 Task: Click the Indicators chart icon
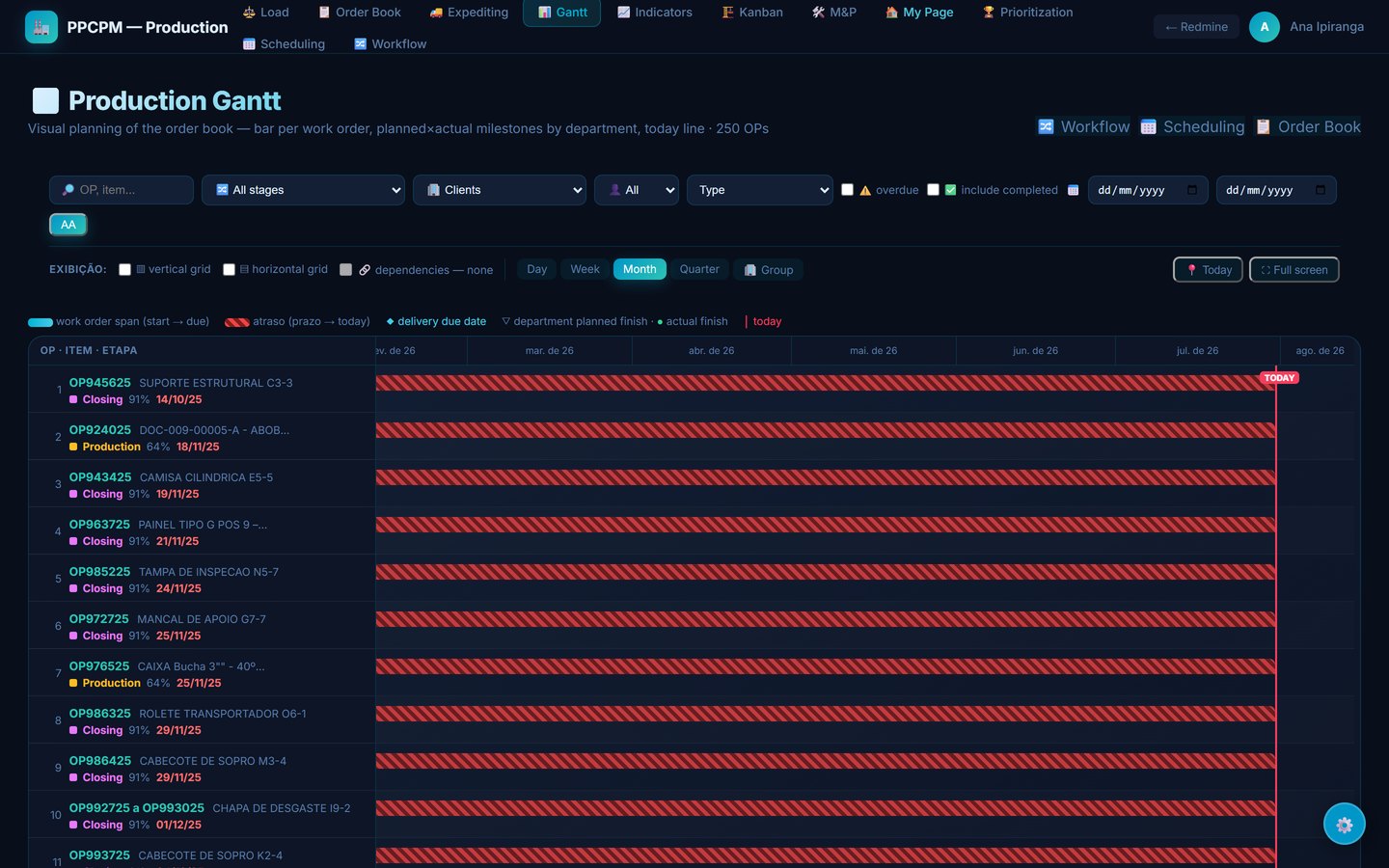pyautogui.click(x=624, y=13)
